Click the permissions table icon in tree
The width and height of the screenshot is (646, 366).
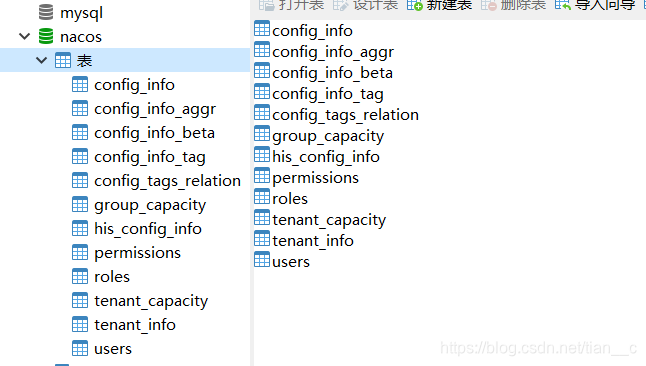click(x=80, y=252)
